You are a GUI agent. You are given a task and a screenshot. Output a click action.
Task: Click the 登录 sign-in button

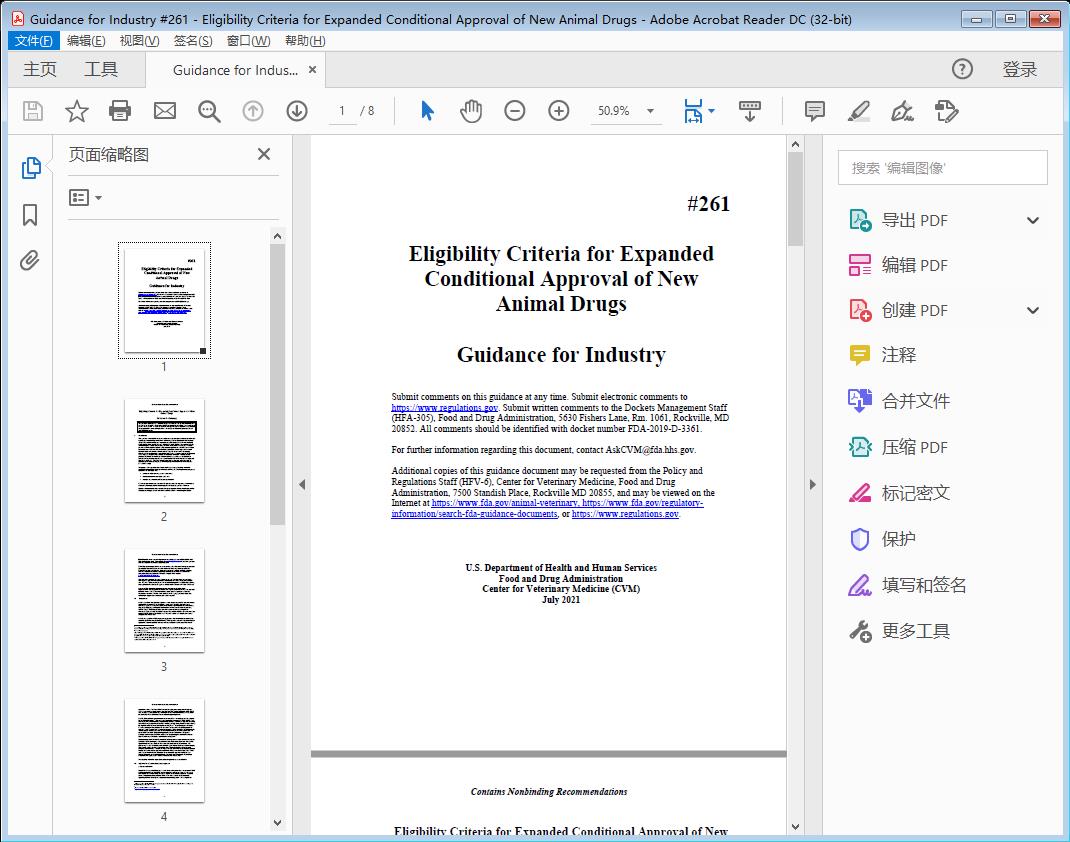click(1020, 70)
